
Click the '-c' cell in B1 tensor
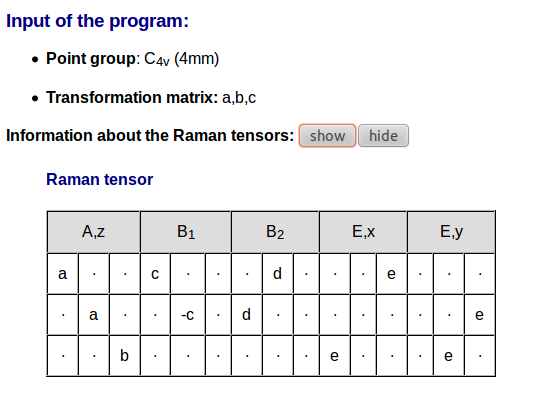188,314
